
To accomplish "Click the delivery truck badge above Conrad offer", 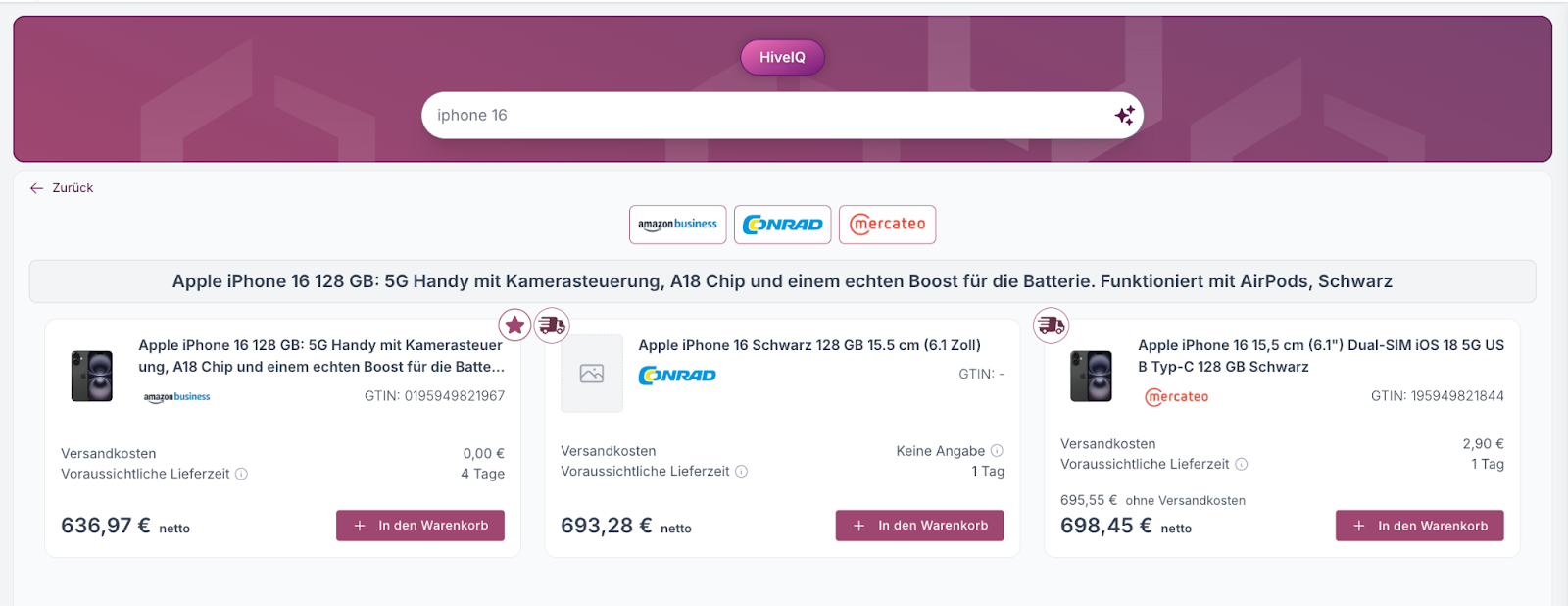I will [x=552, y=325].
